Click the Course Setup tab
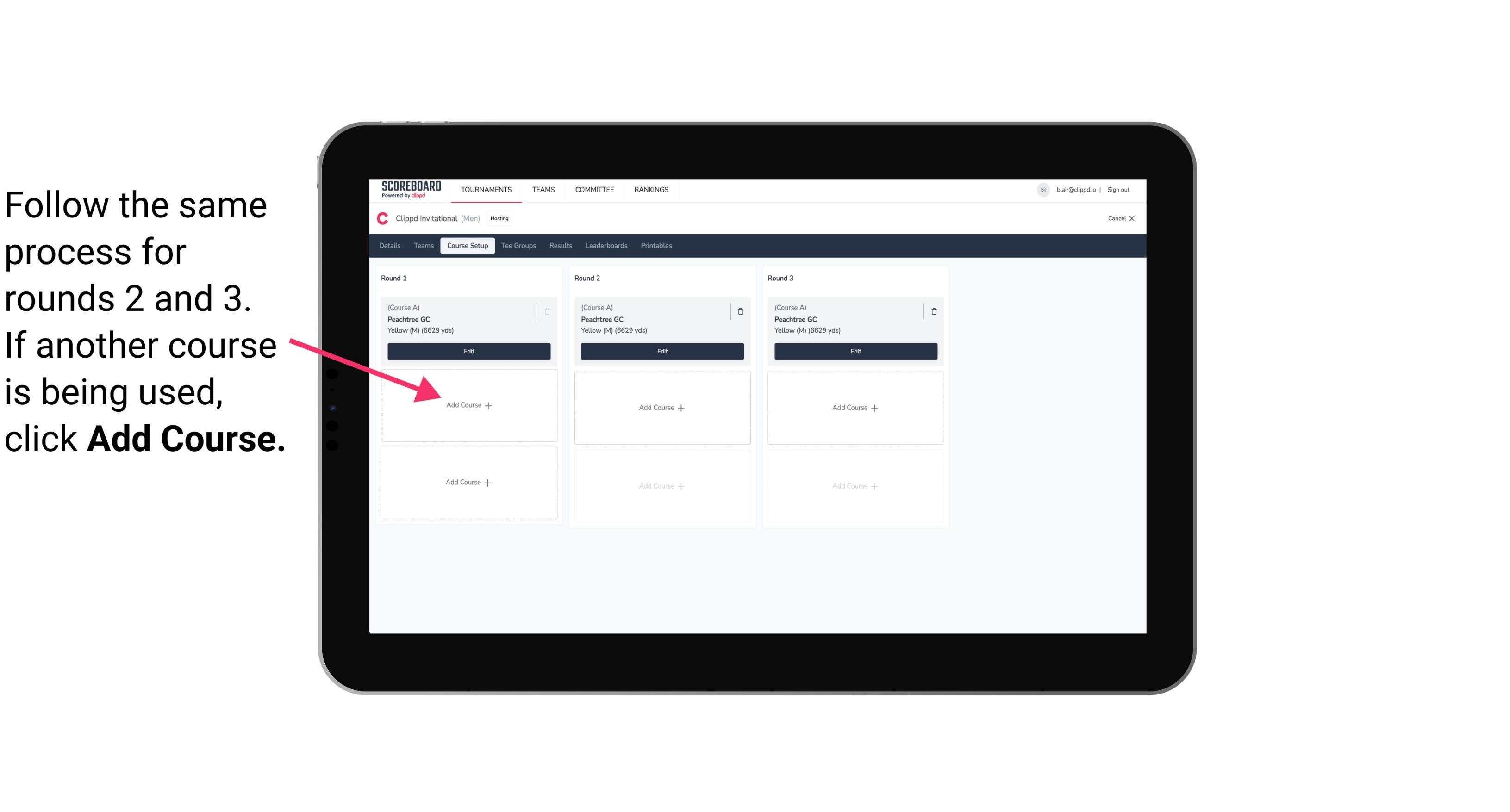Screen dimensions: 1510x812 467,246
